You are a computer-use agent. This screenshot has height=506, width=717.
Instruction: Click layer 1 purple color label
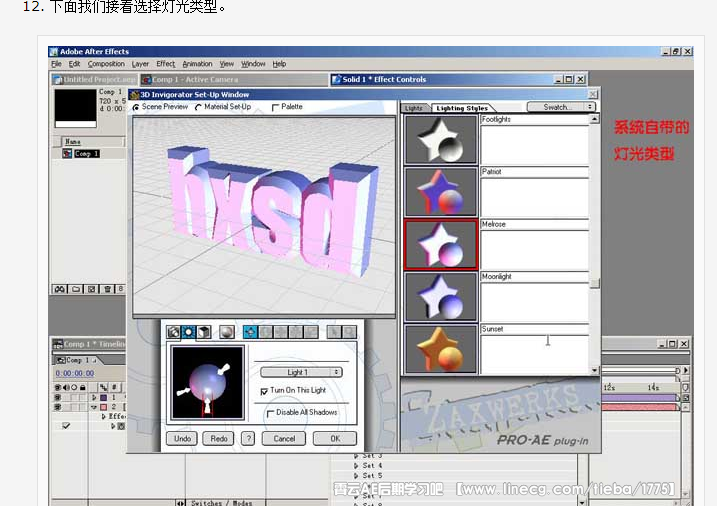(x=104, y=398)
